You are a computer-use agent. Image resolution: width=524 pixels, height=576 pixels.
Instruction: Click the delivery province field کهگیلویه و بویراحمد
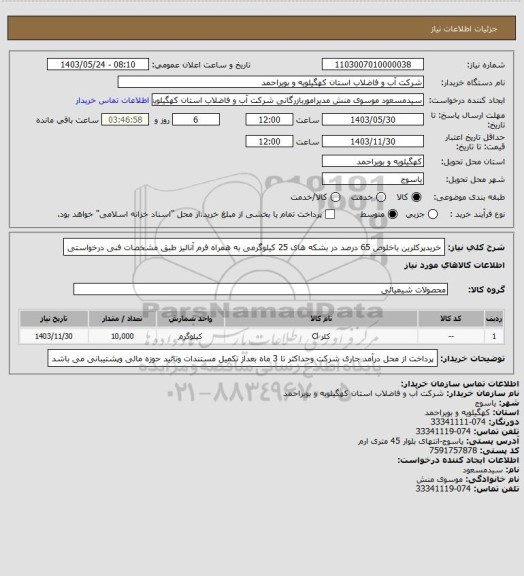(373, 161)
